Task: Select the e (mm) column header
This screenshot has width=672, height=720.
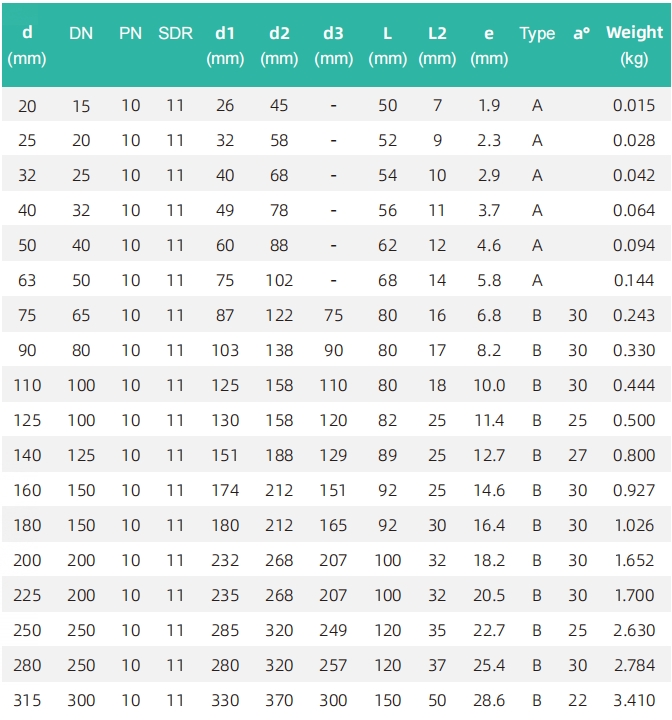Action: coord(489,45)
